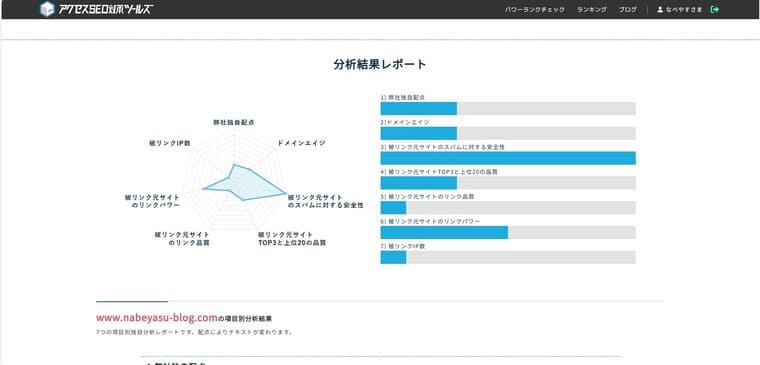
Task: Click bar label 5) 被リンク元サイトのリンク品質
Action: 427,196
